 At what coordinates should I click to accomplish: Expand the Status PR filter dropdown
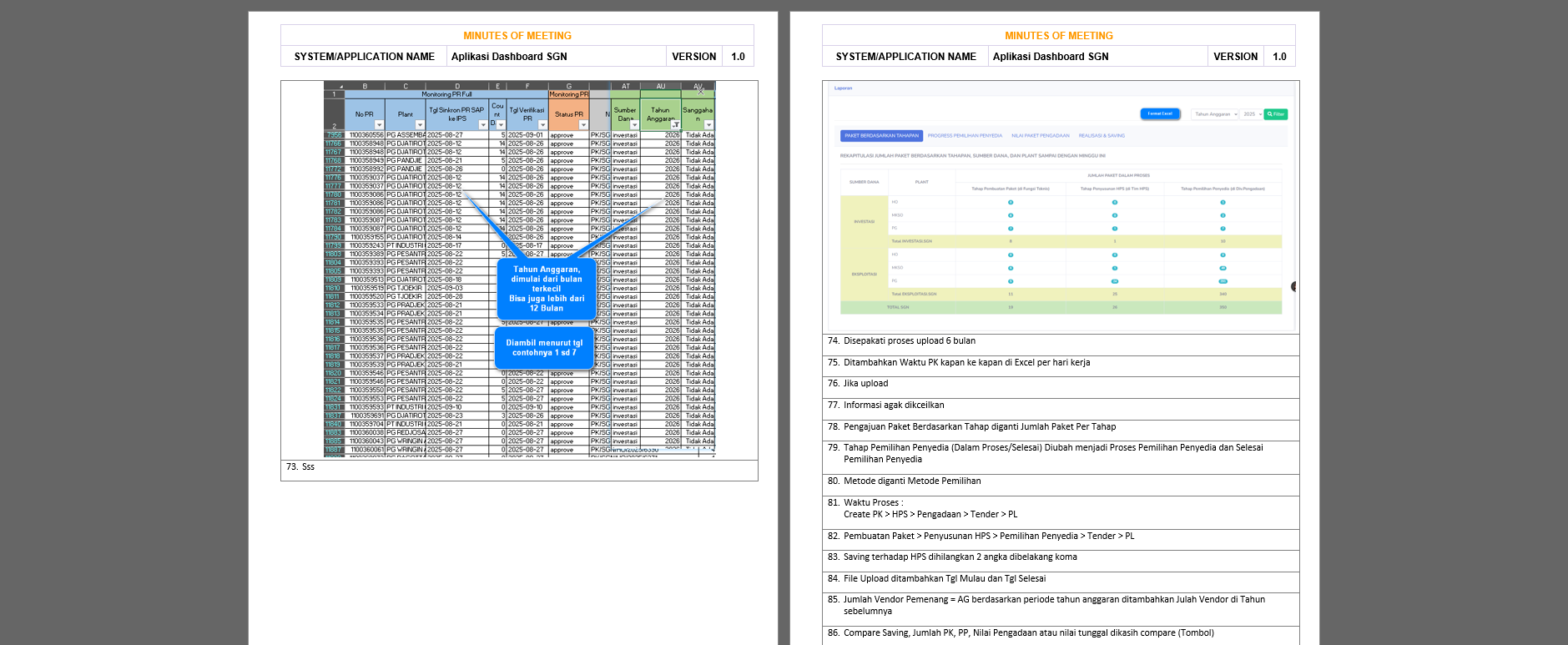click(x=582, y=125)
